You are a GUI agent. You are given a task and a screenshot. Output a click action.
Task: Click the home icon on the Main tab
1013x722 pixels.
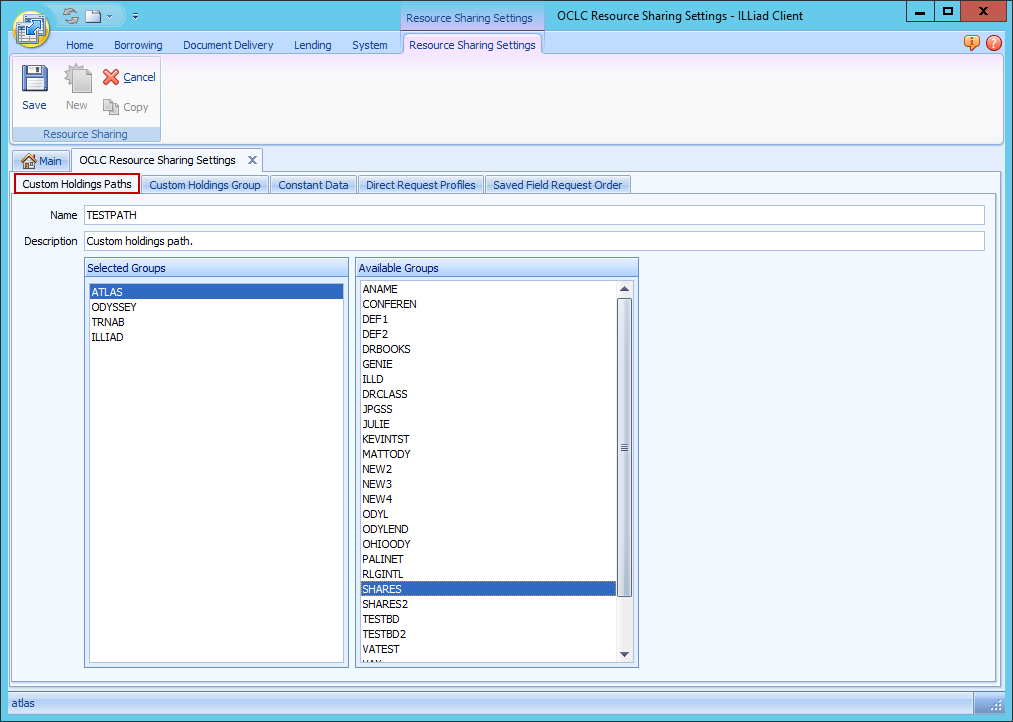coord(30,160)
